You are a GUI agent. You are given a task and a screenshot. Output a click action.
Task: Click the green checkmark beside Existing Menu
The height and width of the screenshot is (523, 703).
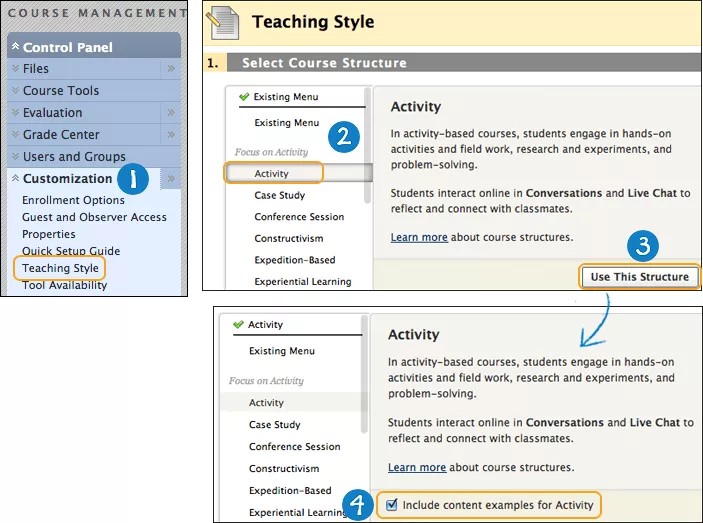[244, 97]
